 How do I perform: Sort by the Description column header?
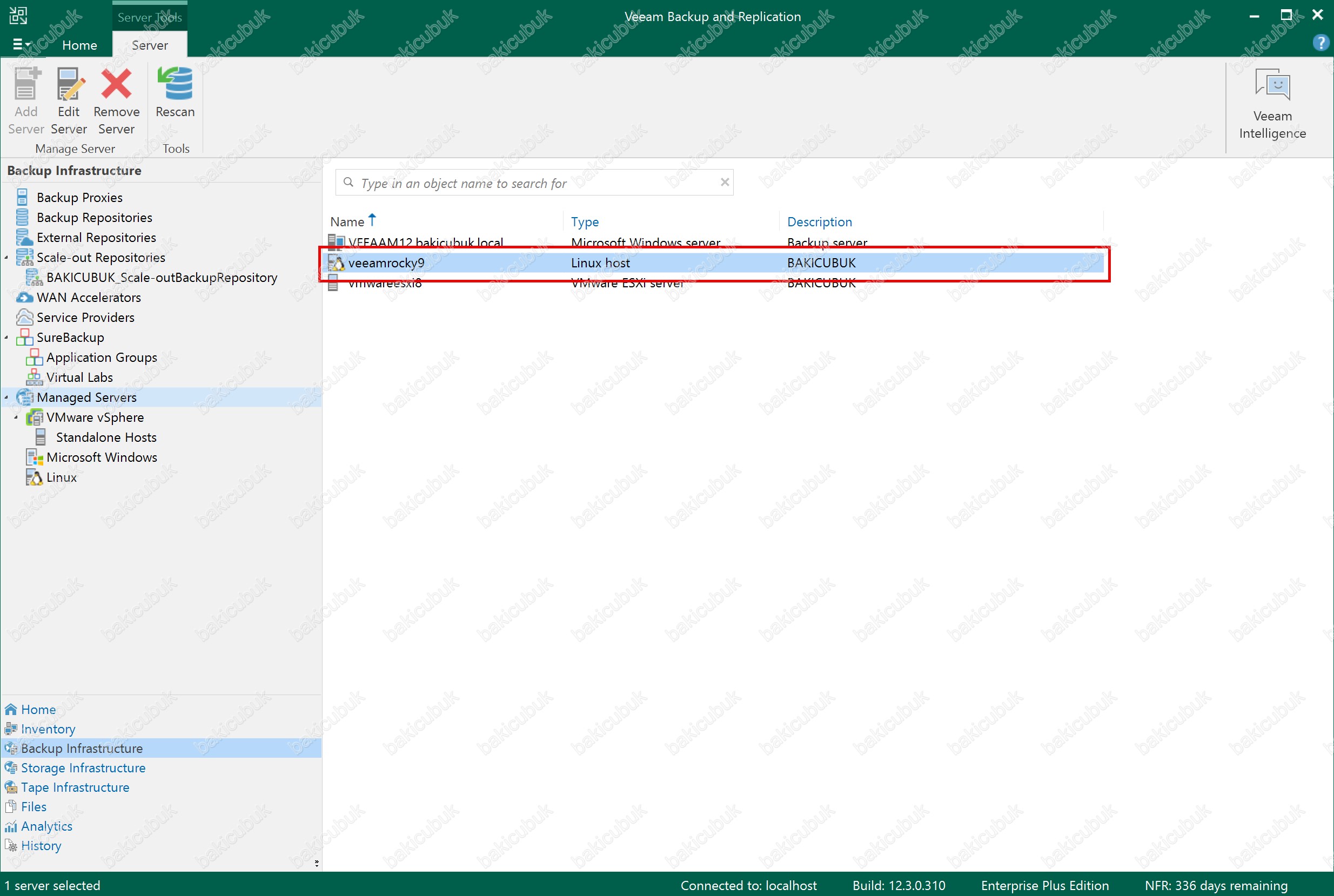pos(819,222)
